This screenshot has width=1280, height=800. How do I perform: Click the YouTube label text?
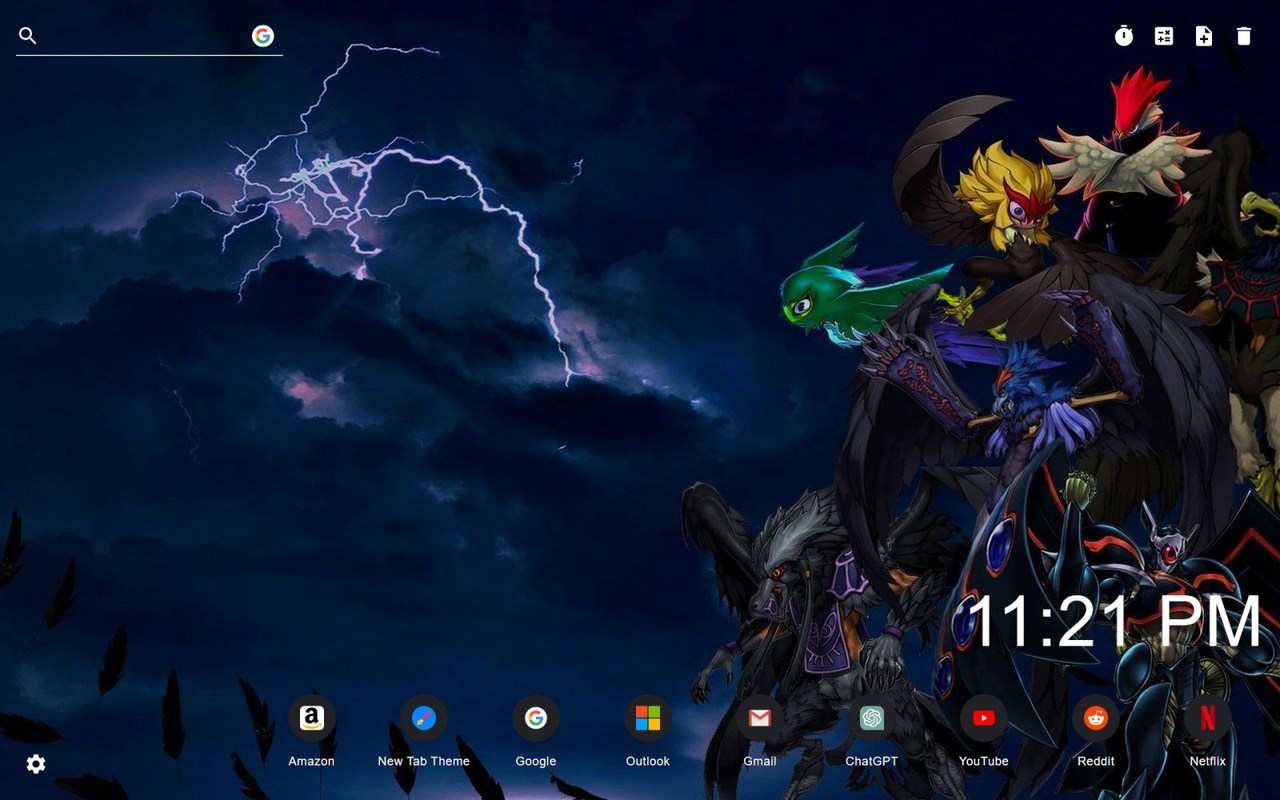(984, 761)
